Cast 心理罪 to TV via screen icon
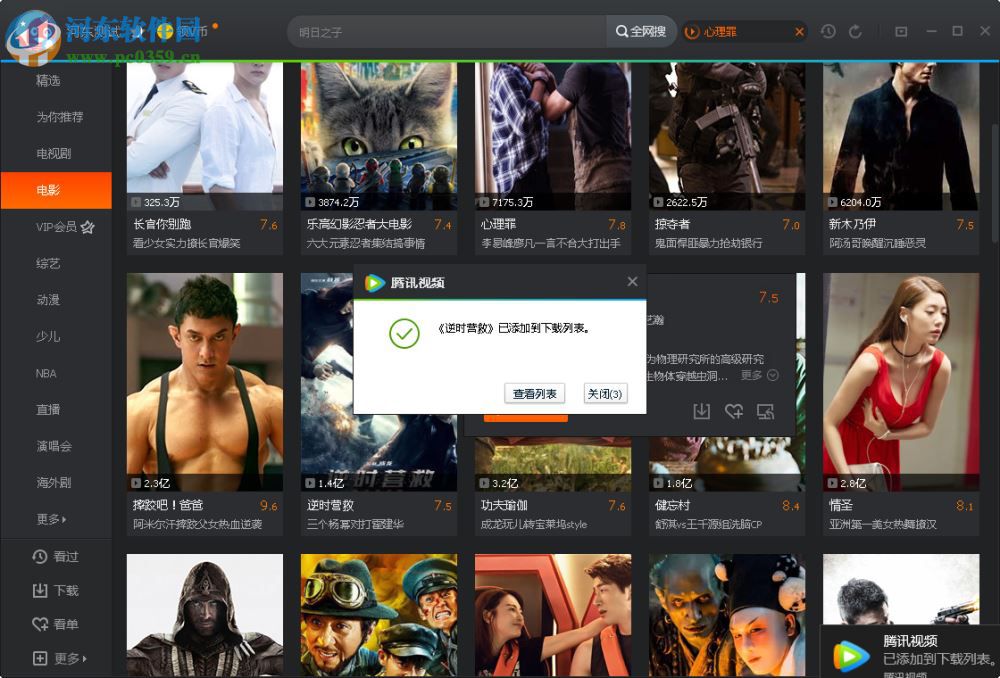 coord(766,411)
